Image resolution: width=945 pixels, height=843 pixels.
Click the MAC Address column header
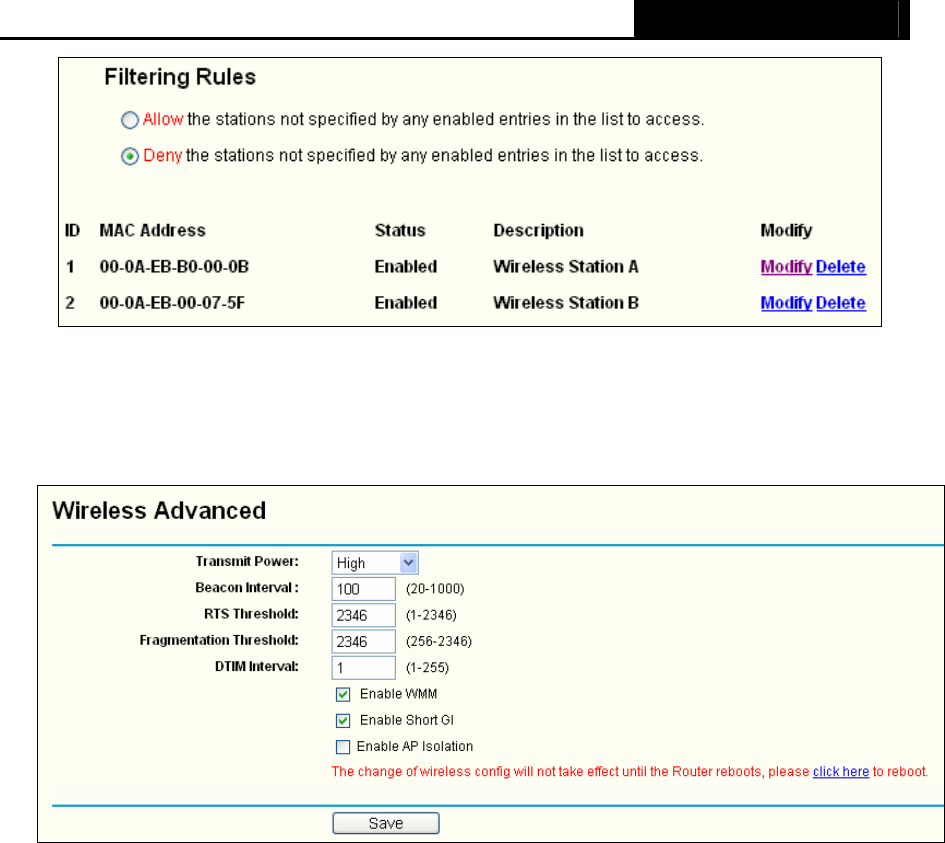click(152, 230)
